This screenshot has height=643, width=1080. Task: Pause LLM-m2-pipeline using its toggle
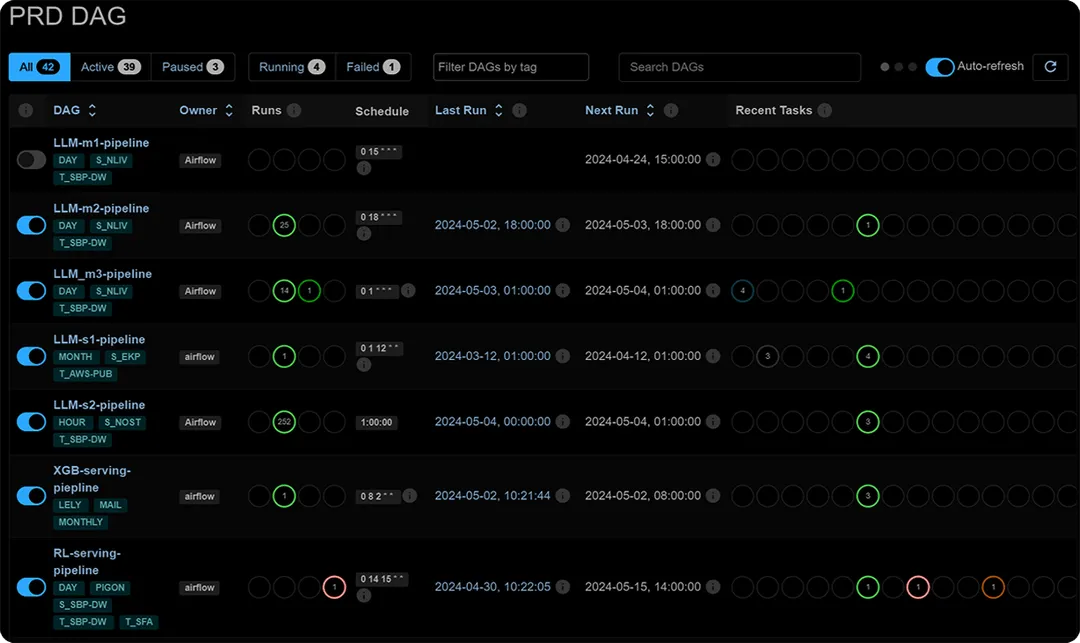(31, 225)
